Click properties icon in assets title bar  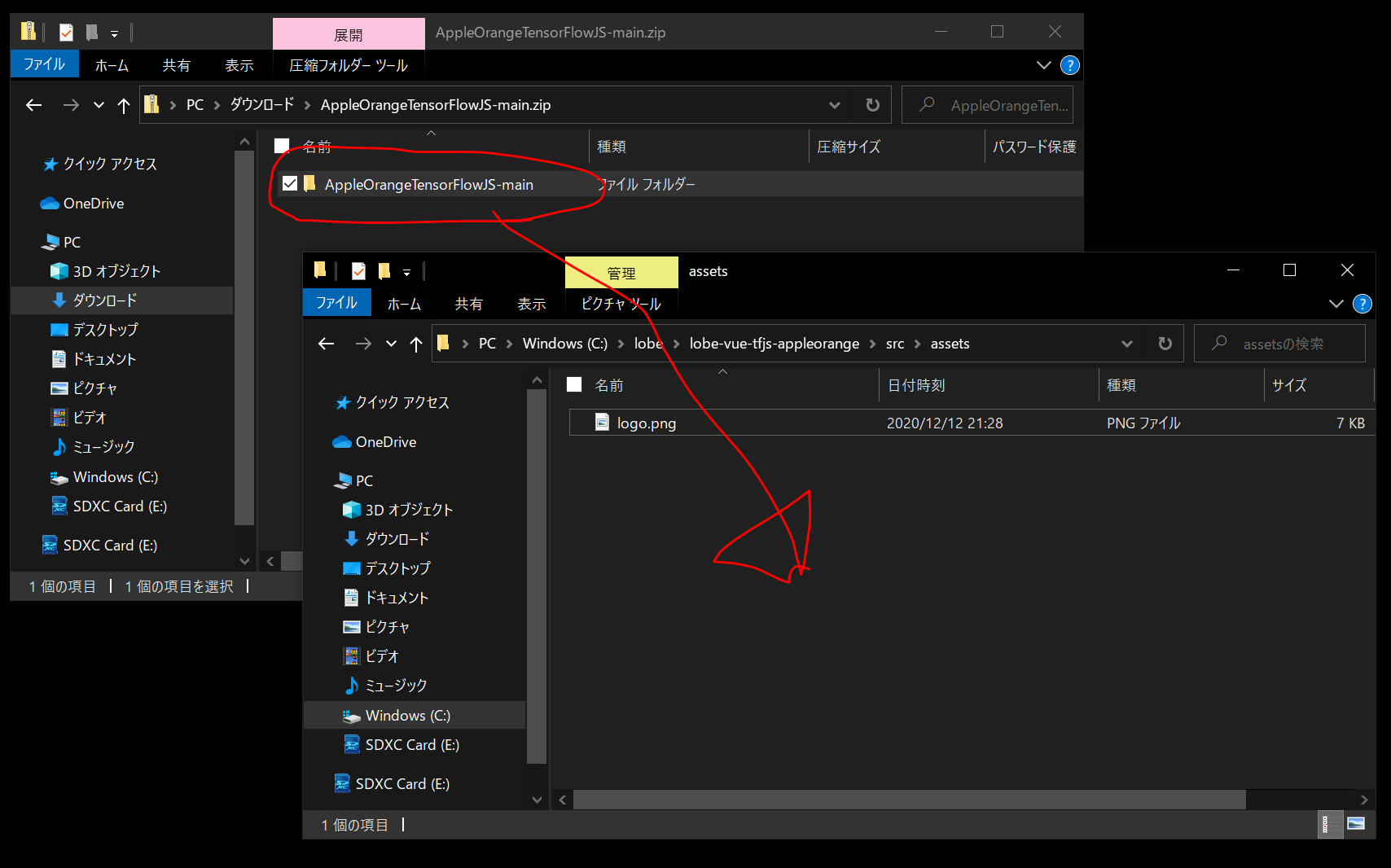(x=358, y=271)
